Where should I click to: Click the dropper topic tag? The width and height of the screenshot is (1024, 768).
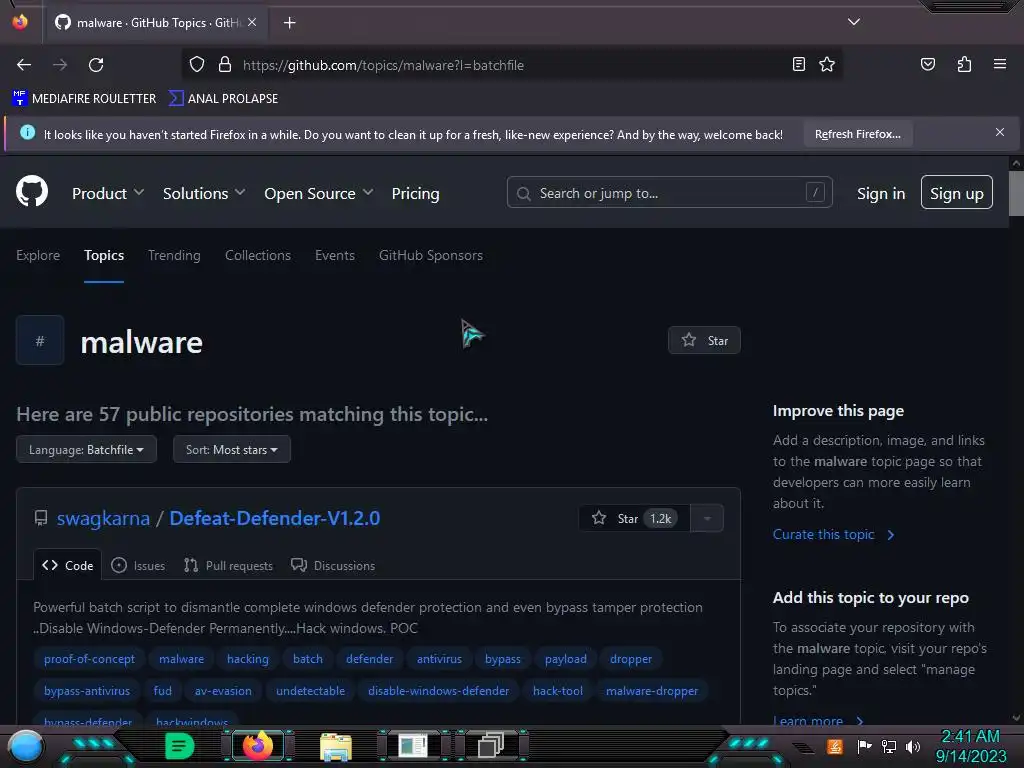pos(631,659)
